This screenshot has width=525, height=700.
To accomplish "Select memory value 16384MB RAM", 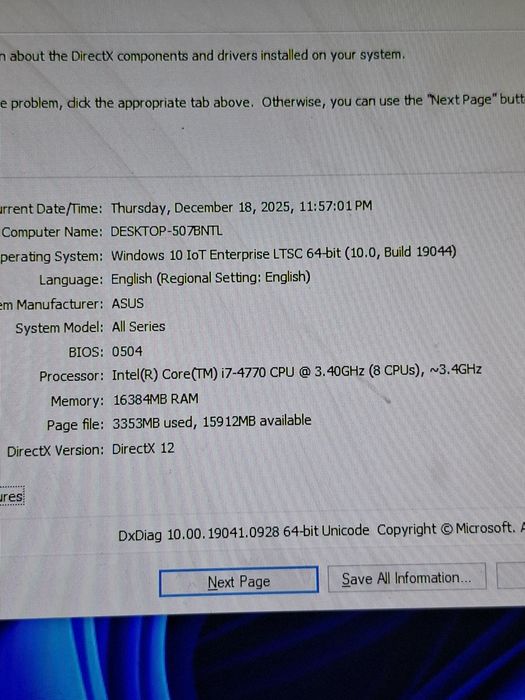I will pos(156,399).
